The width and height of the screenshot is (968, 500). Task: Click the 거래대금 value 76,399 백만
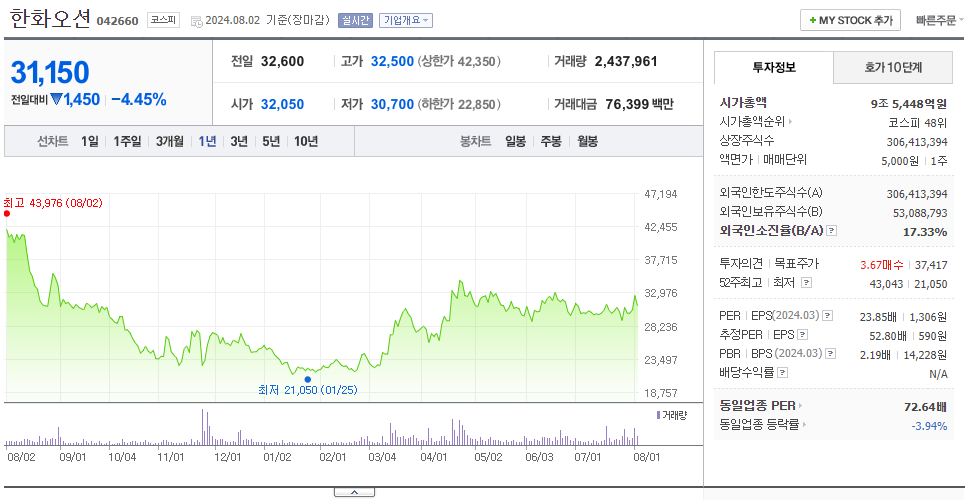640,104
